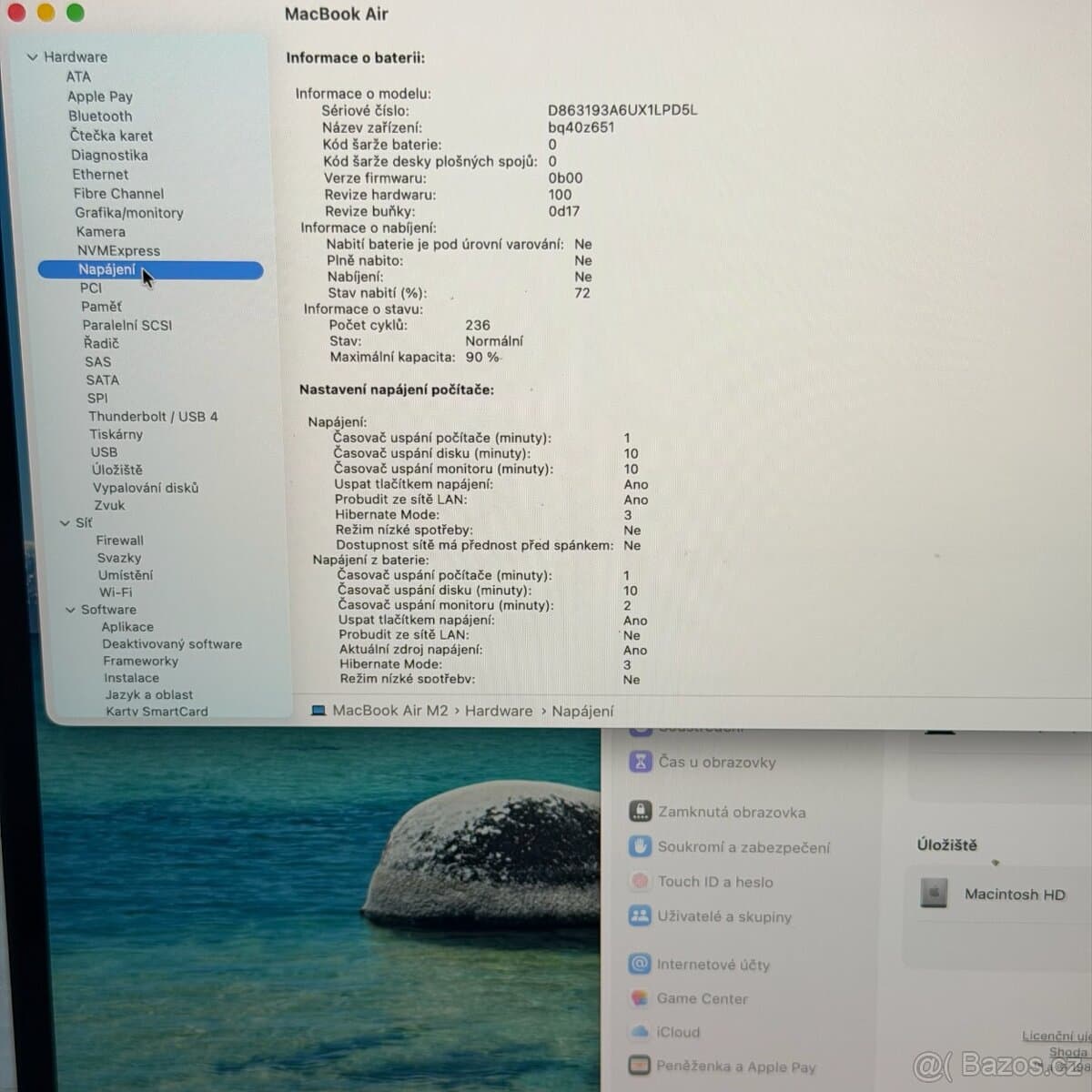1092x1092 pixels.
Task: Select NVMExpress entry
Action: tap(118, 251)
